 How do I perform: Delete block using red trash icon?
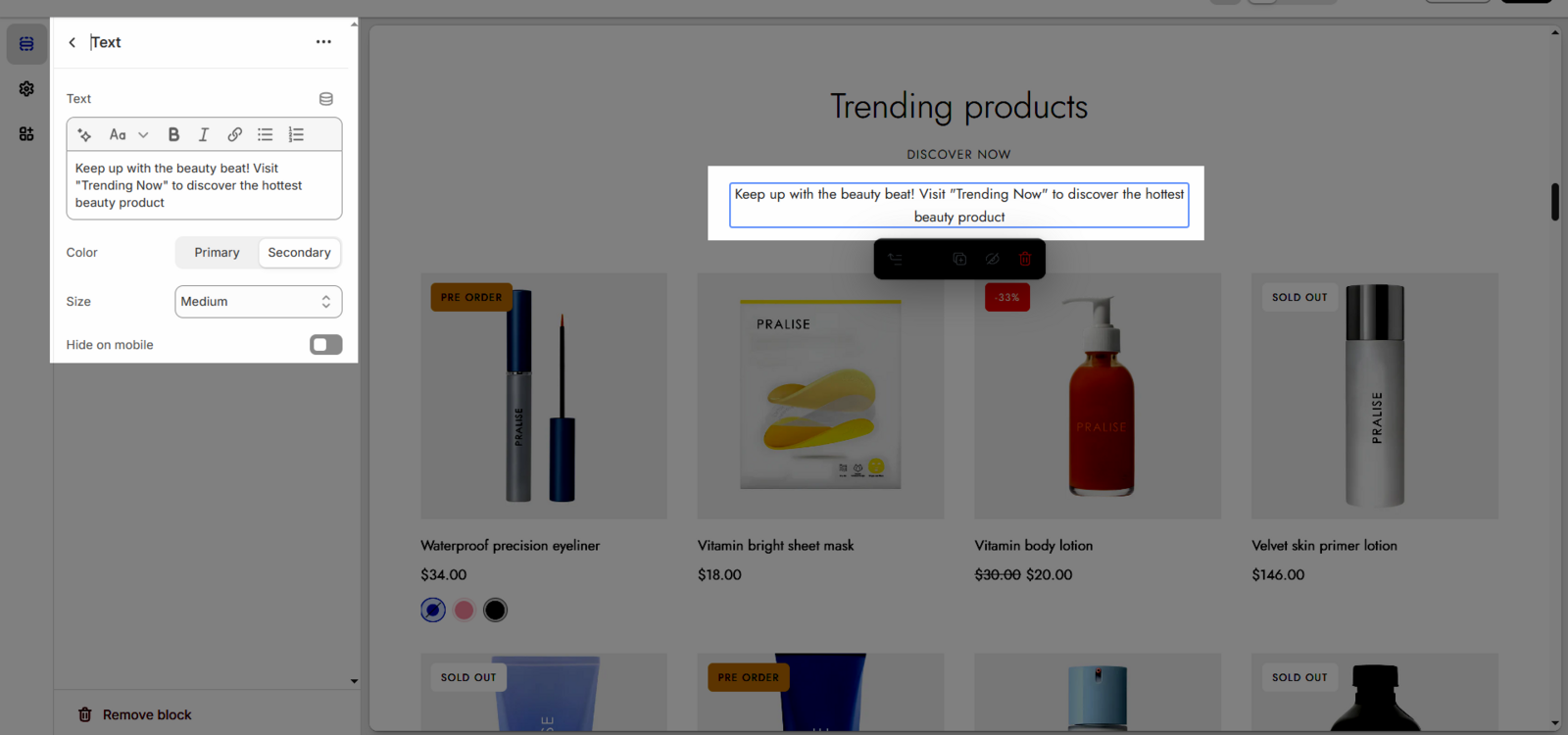[x=1025, y=259]
